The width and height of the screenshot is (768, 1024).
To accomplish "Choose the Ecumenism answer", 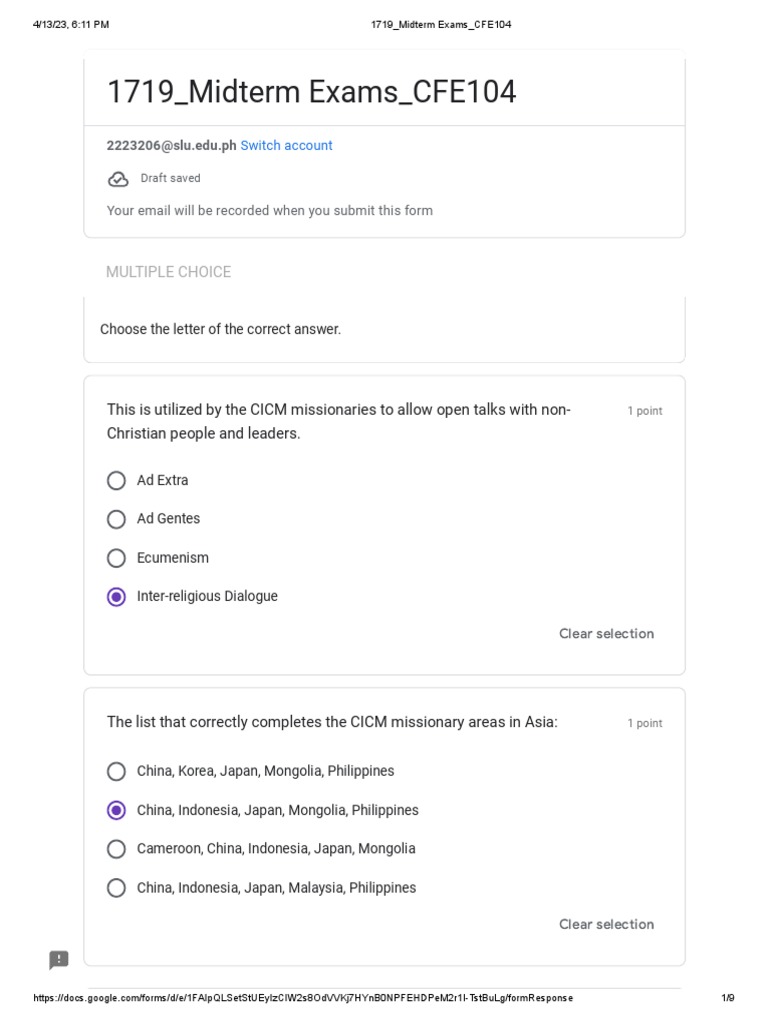I will [x=116, y=558].
